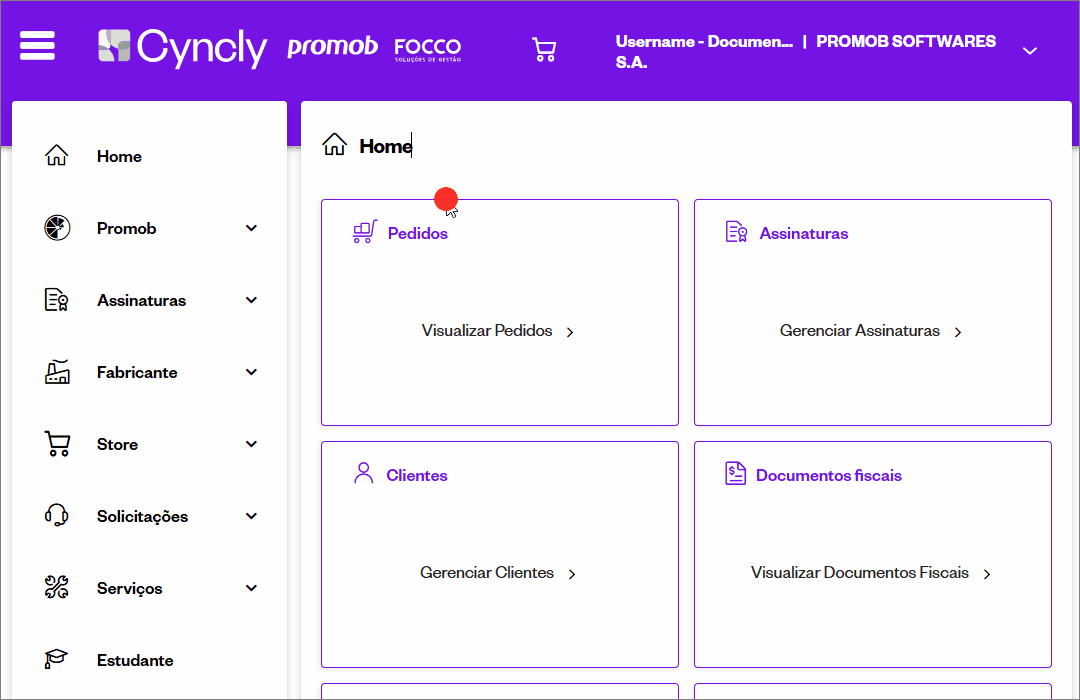
Task: Expand the Store sidebar submenu
Action: (x=251, y=444)
